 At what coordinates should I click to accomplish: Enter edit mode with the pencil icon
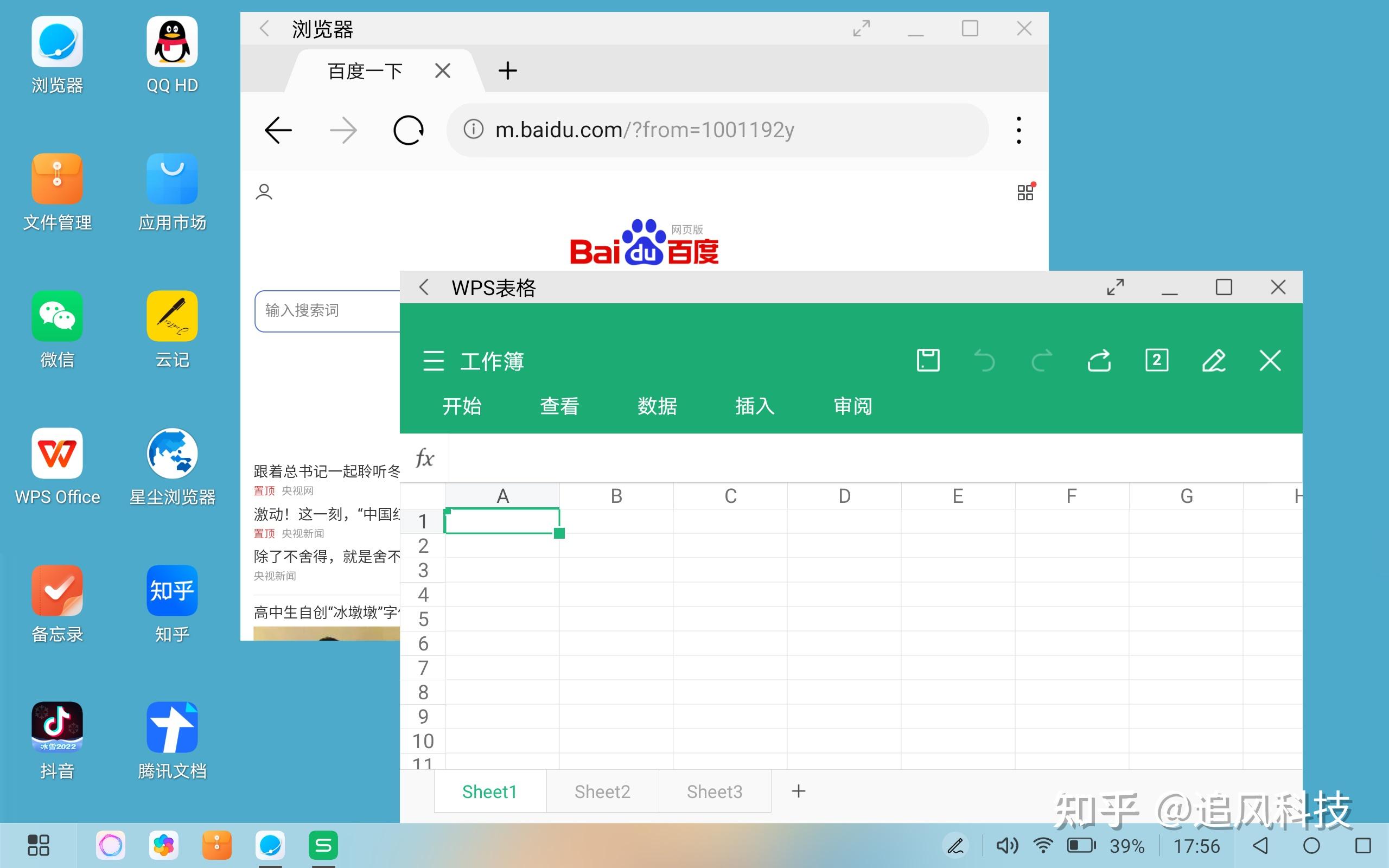tap(1214, 361)
